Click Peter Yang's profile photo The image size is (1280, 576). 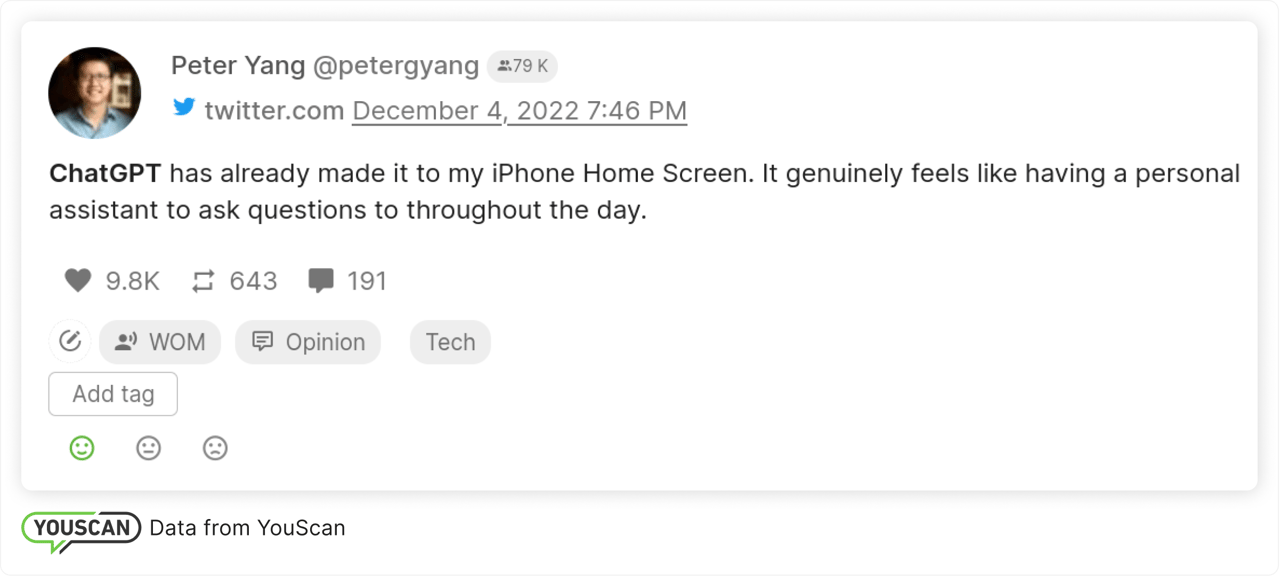pyautogui.click(x=95, y=93)
